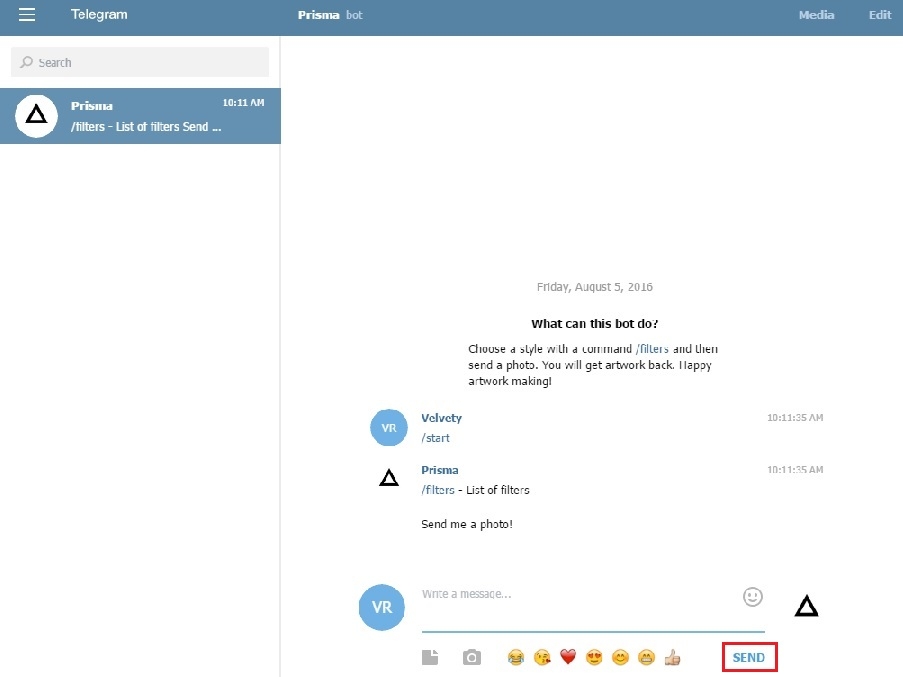Click 'What can this bot do?' heading

(595, 324)
